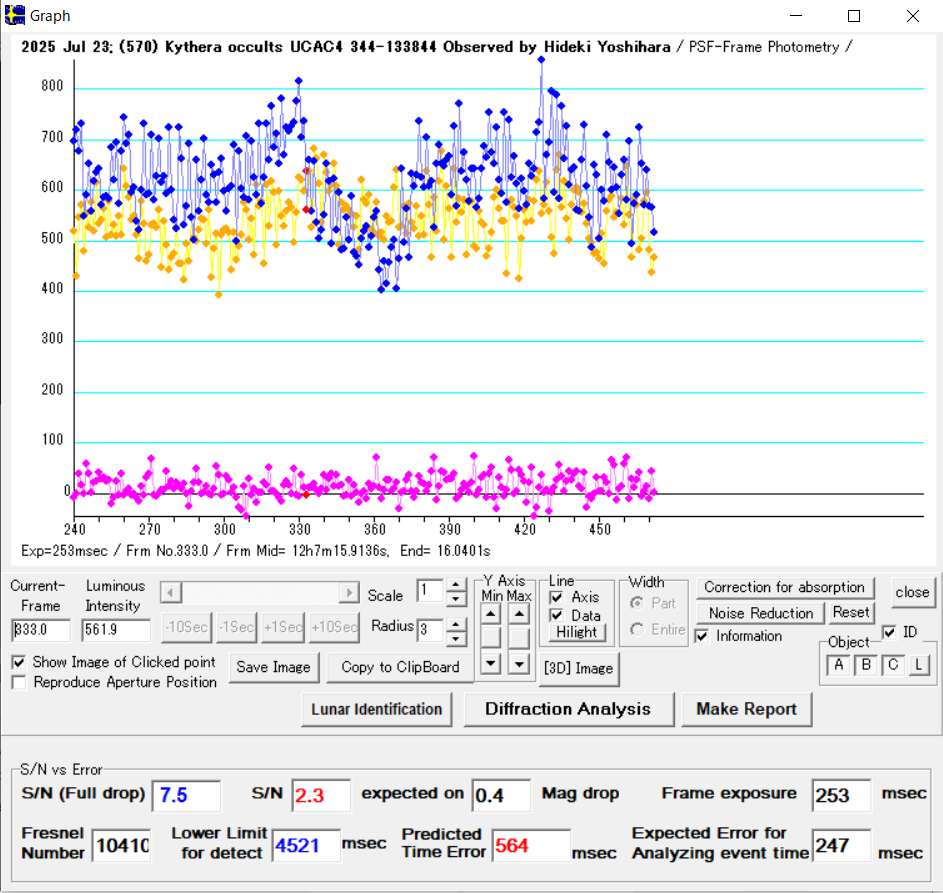Open Diffraction Analysis
This screenshot has height=893, width=943.
click(x=567, y=709)
